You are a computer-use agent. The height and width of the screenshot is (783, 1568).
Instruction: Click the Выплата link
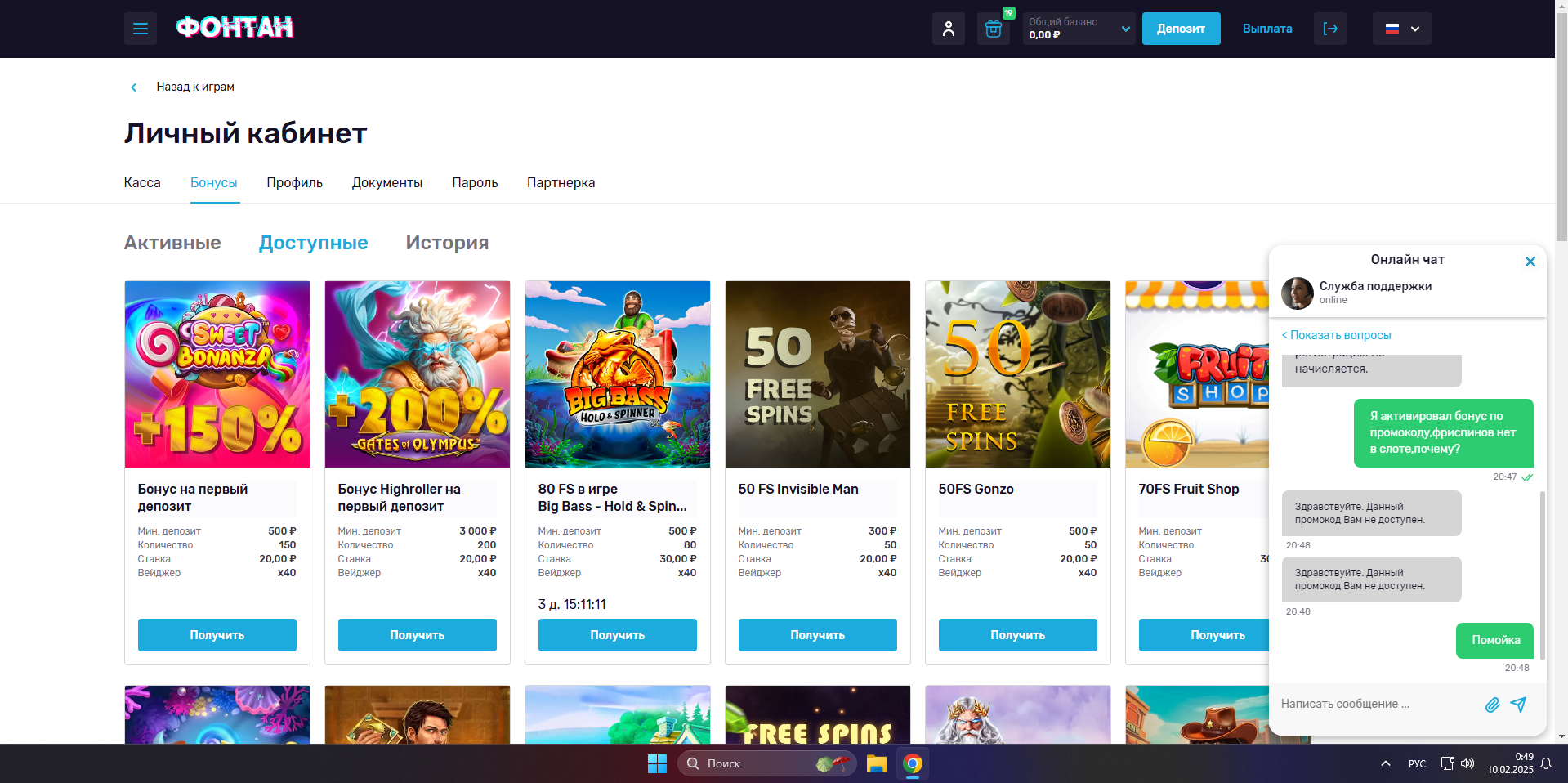point(1267,29)
